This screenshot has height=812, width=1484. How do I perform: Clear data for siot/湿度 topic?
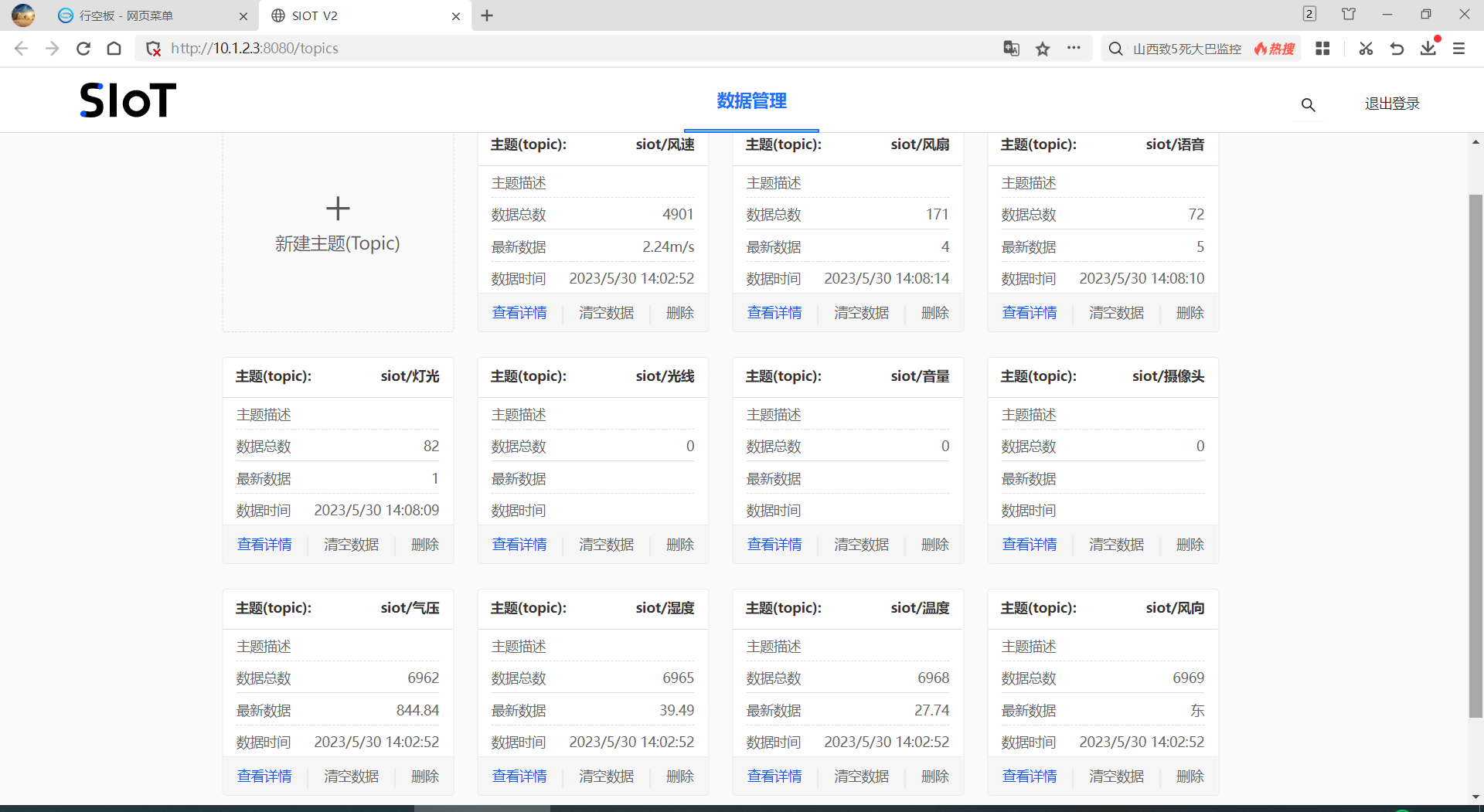click(x=607, y=776)
